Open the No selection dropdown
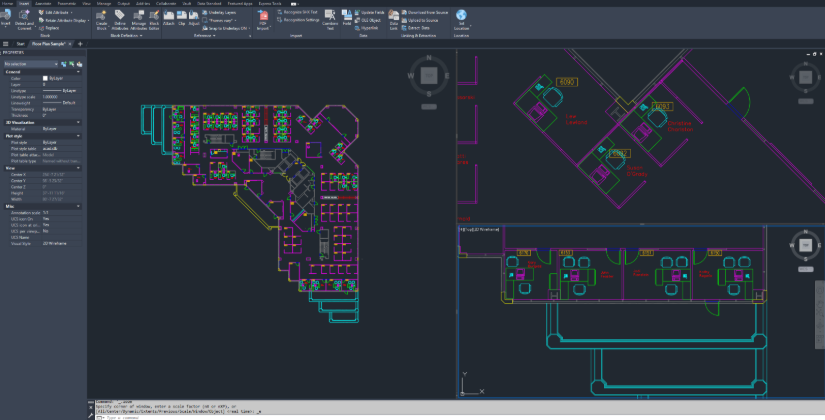The height and width of the screenshot is (420, 825). tap(30, 64)
